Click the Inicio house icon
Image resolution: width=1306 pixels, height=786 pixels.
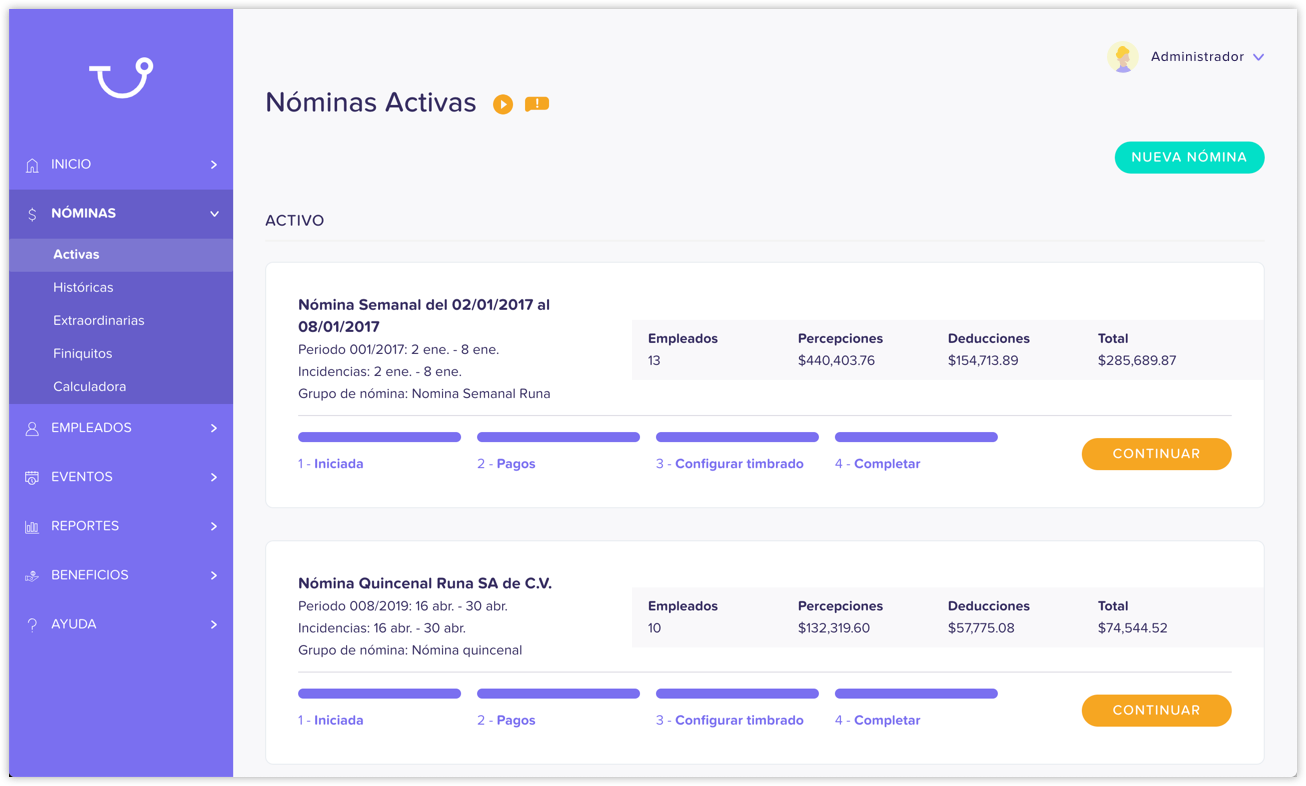tap(32, 165)
